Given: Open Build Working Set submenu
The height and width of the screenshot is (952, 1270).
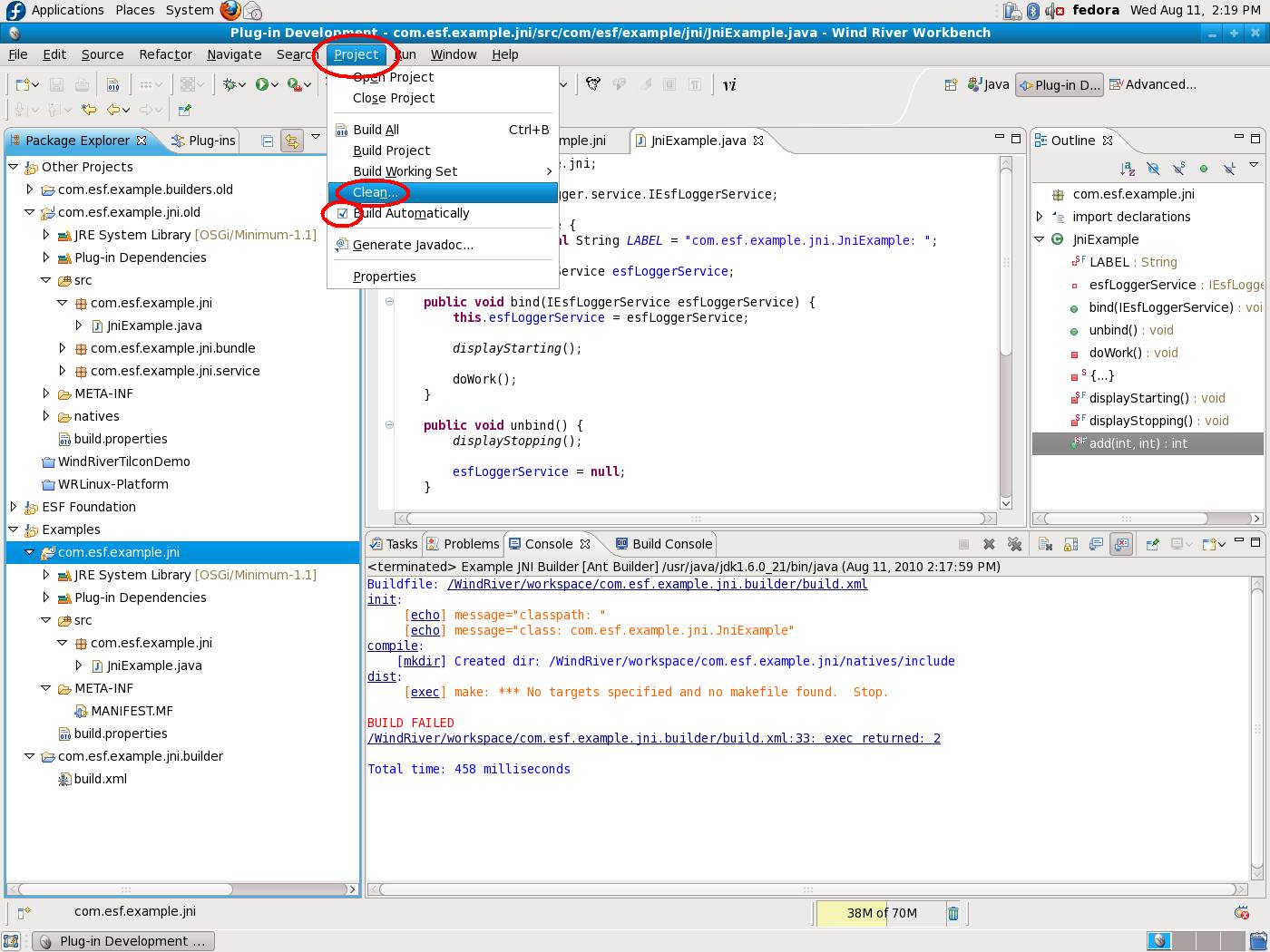Looking at the screenshot, I should point(443,171).
